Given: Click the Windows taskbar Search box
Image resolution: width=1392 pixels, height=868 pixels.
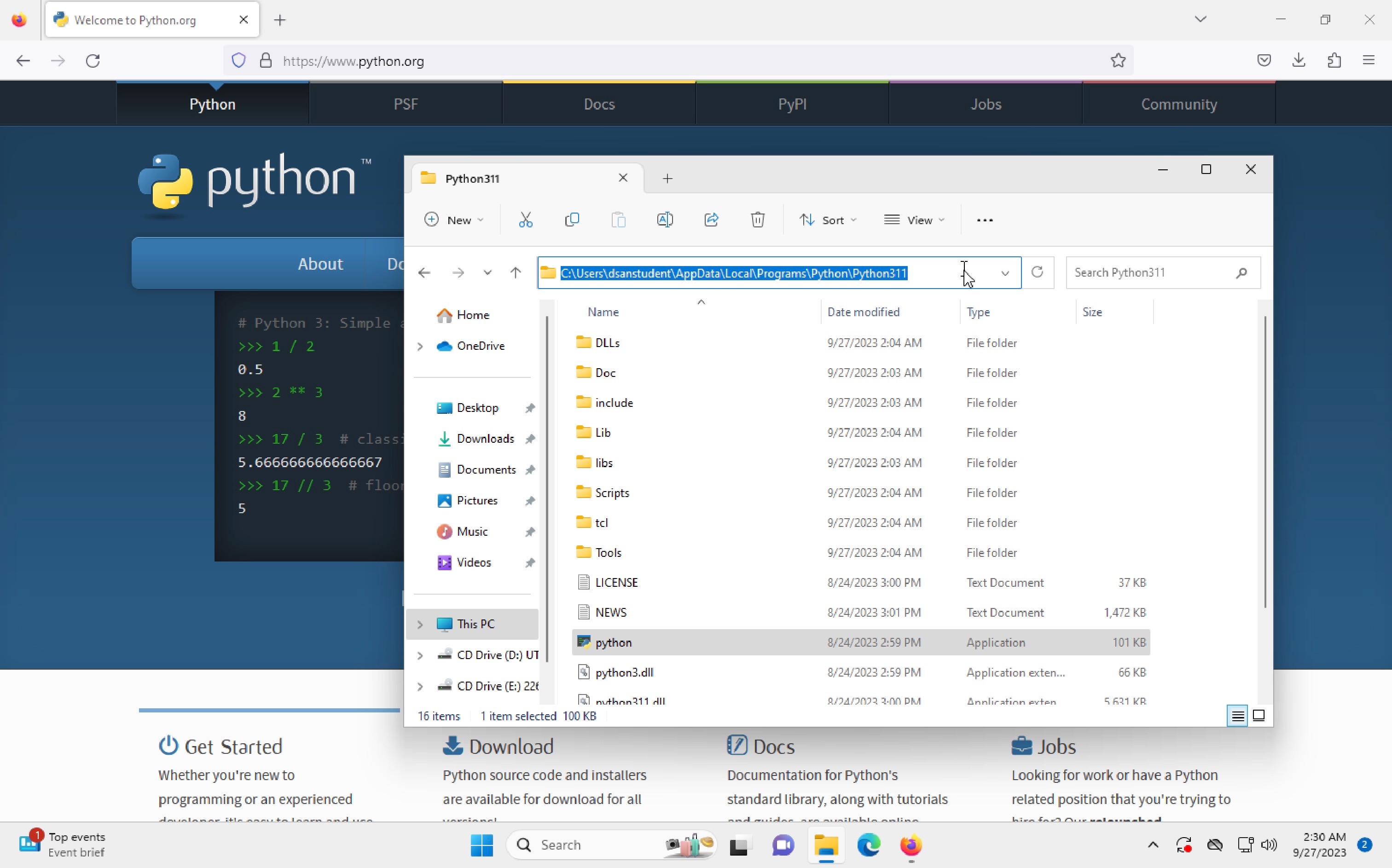Looking at the screenshot, I should coord(611,845).
